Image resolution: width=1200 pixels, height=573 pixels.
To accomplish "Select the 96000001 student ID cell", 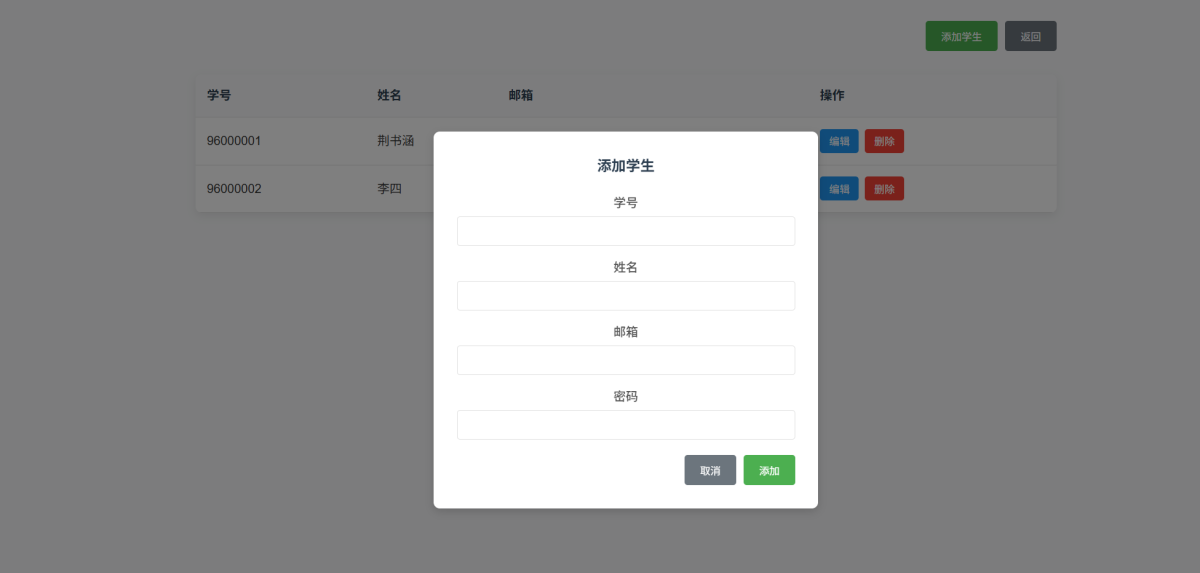I will pos(234,141).
